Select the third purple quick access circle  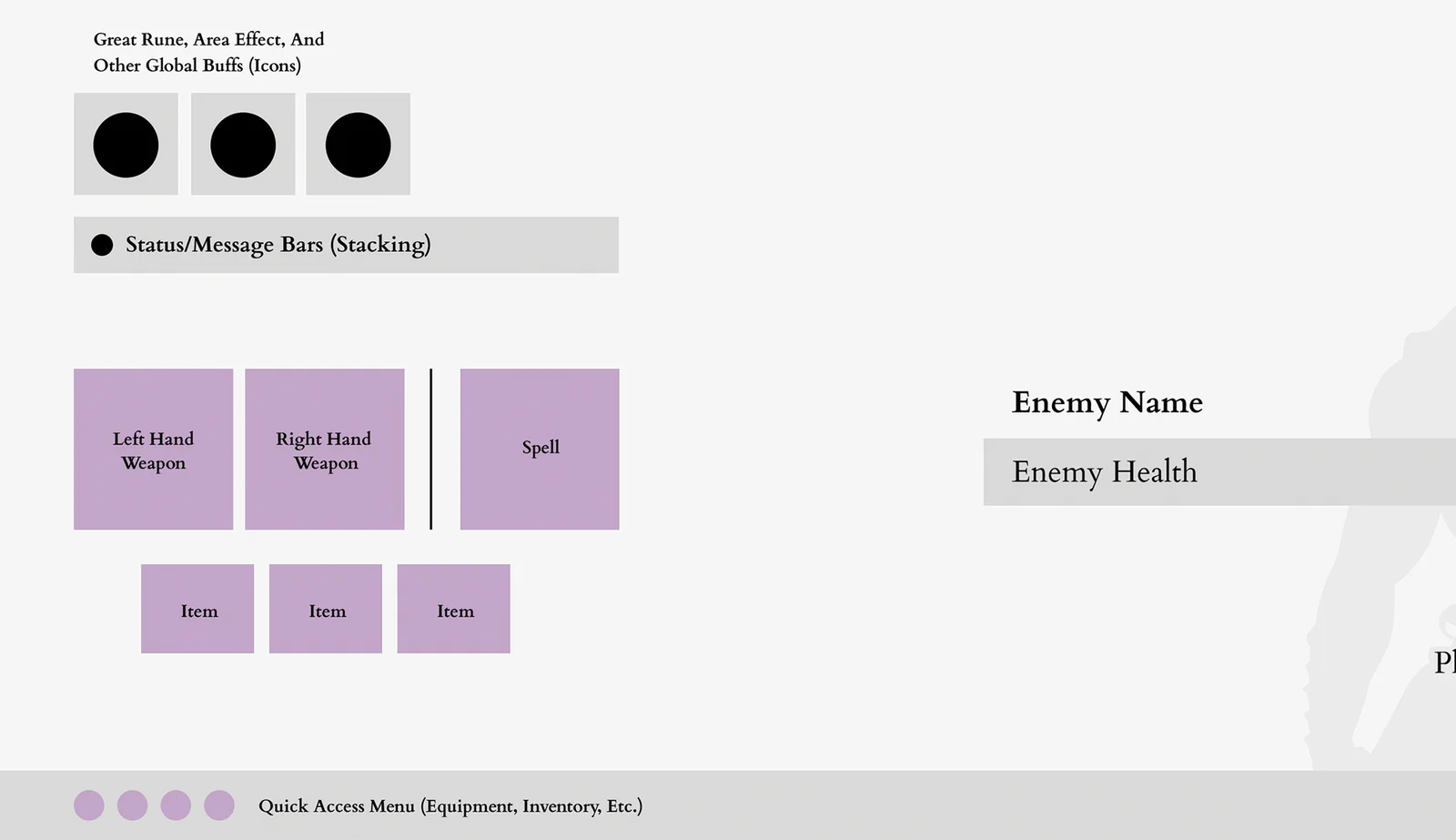pos(176,805)
